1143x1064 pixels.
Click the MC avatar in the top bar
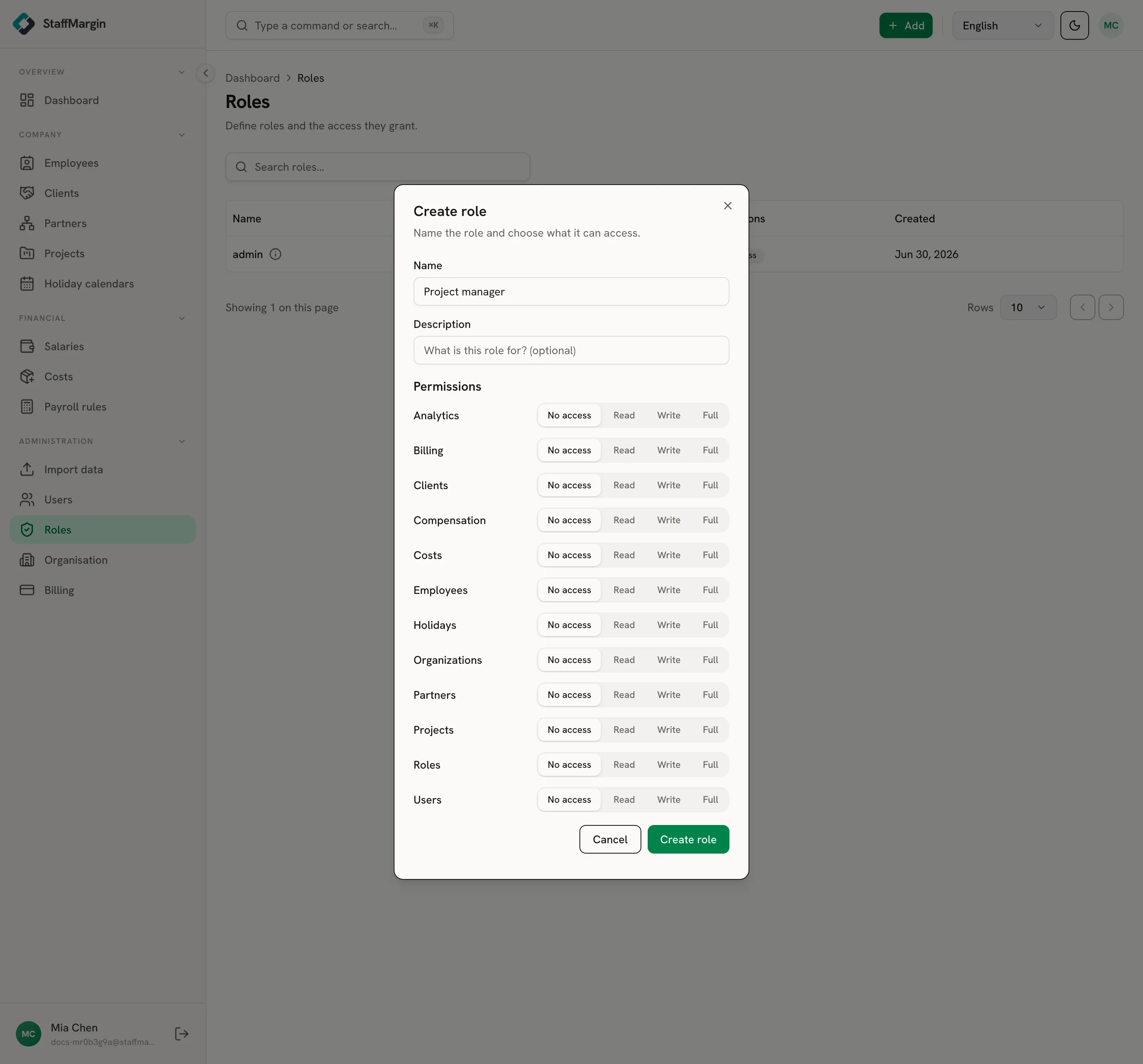click(1111, 25)
